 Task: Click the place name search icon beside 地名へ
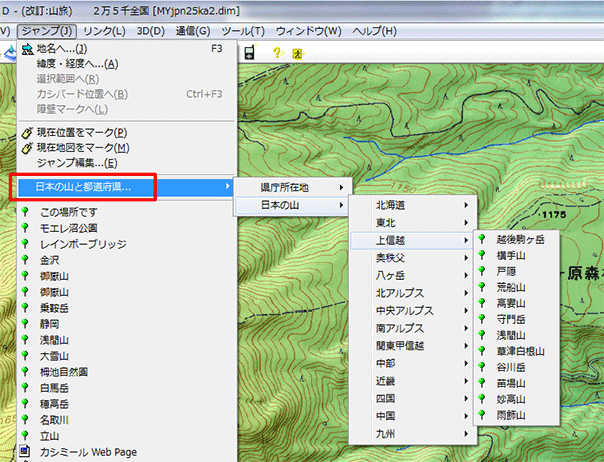(26, 48)
